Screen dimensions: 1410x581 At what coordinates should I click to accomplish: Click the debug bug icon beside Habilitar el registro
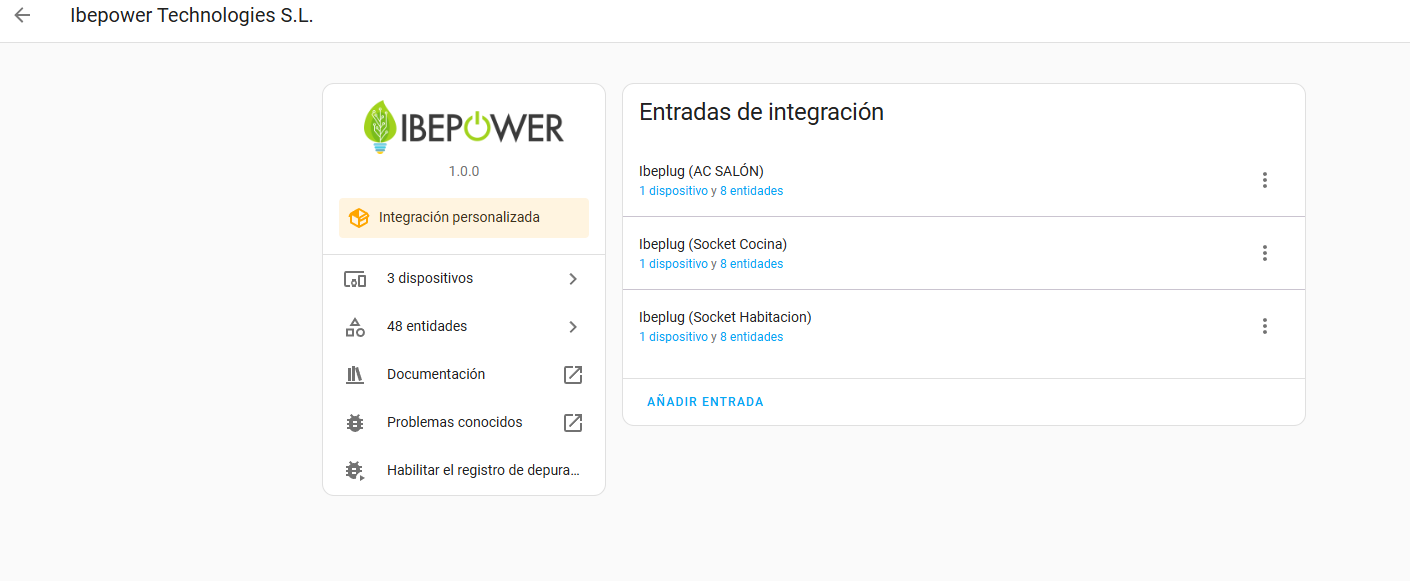[355, 471]
